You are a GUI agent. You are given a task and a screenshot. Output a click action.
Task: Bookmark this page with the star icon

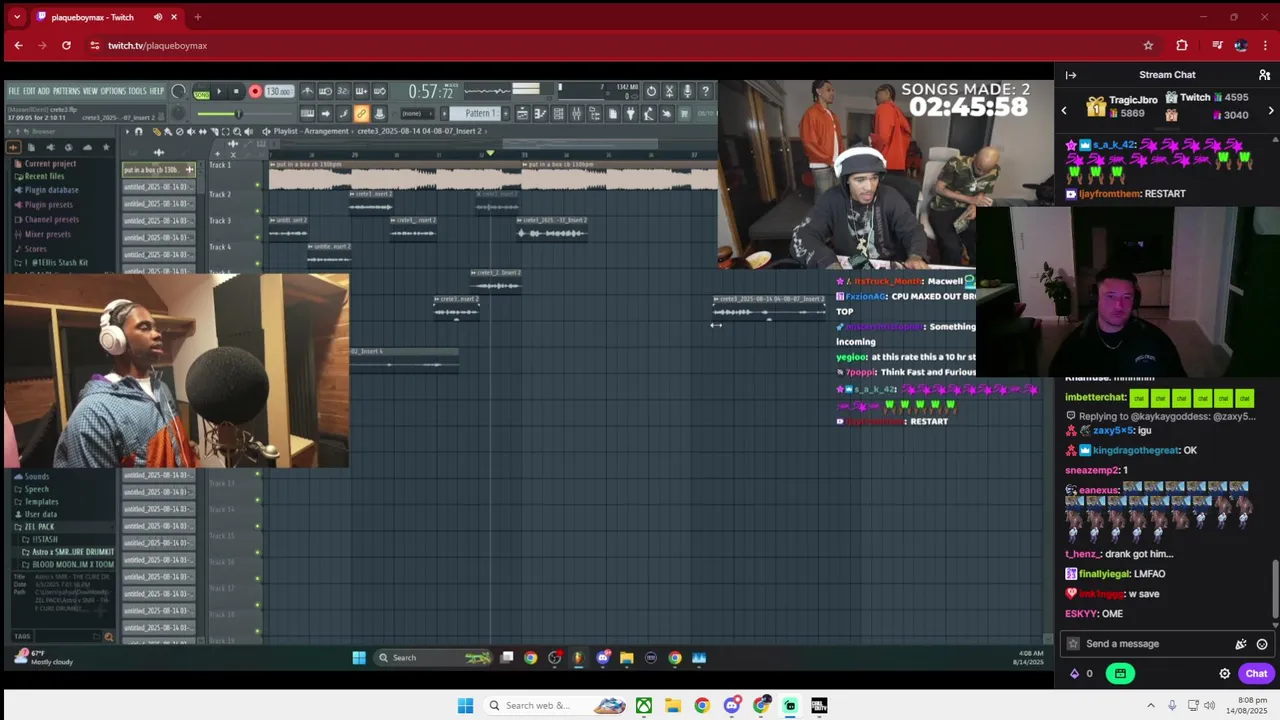(x=1148, y=45)
